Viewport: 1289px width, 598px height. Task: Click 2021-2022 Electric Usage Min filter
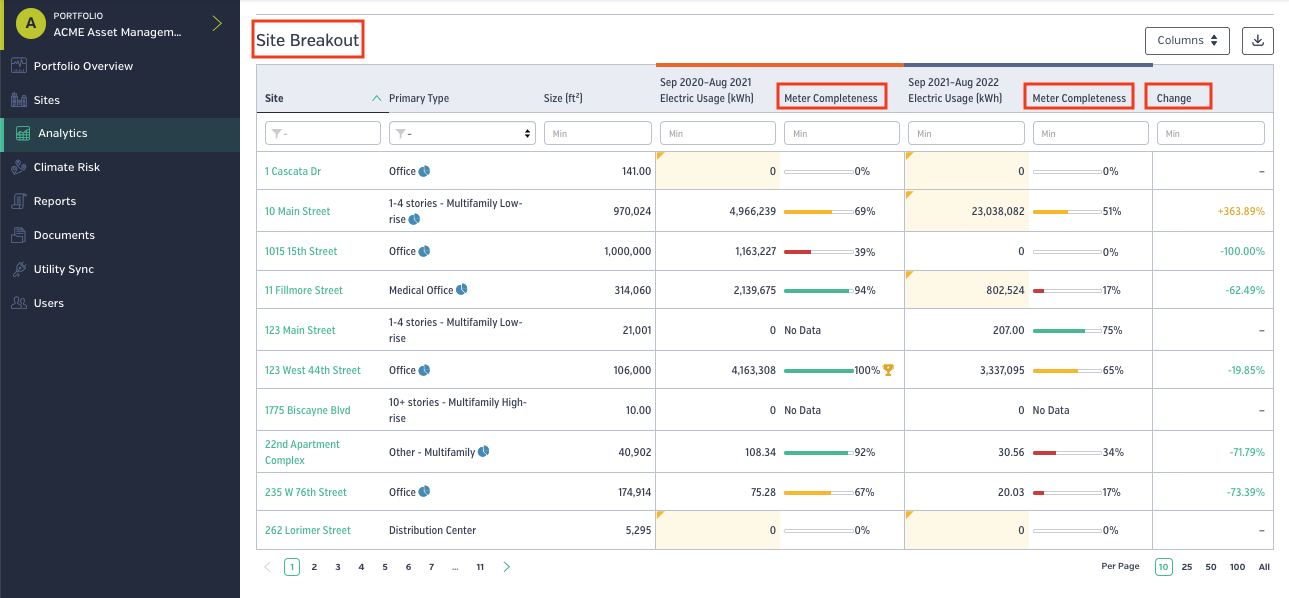click(x=966, y=133)
